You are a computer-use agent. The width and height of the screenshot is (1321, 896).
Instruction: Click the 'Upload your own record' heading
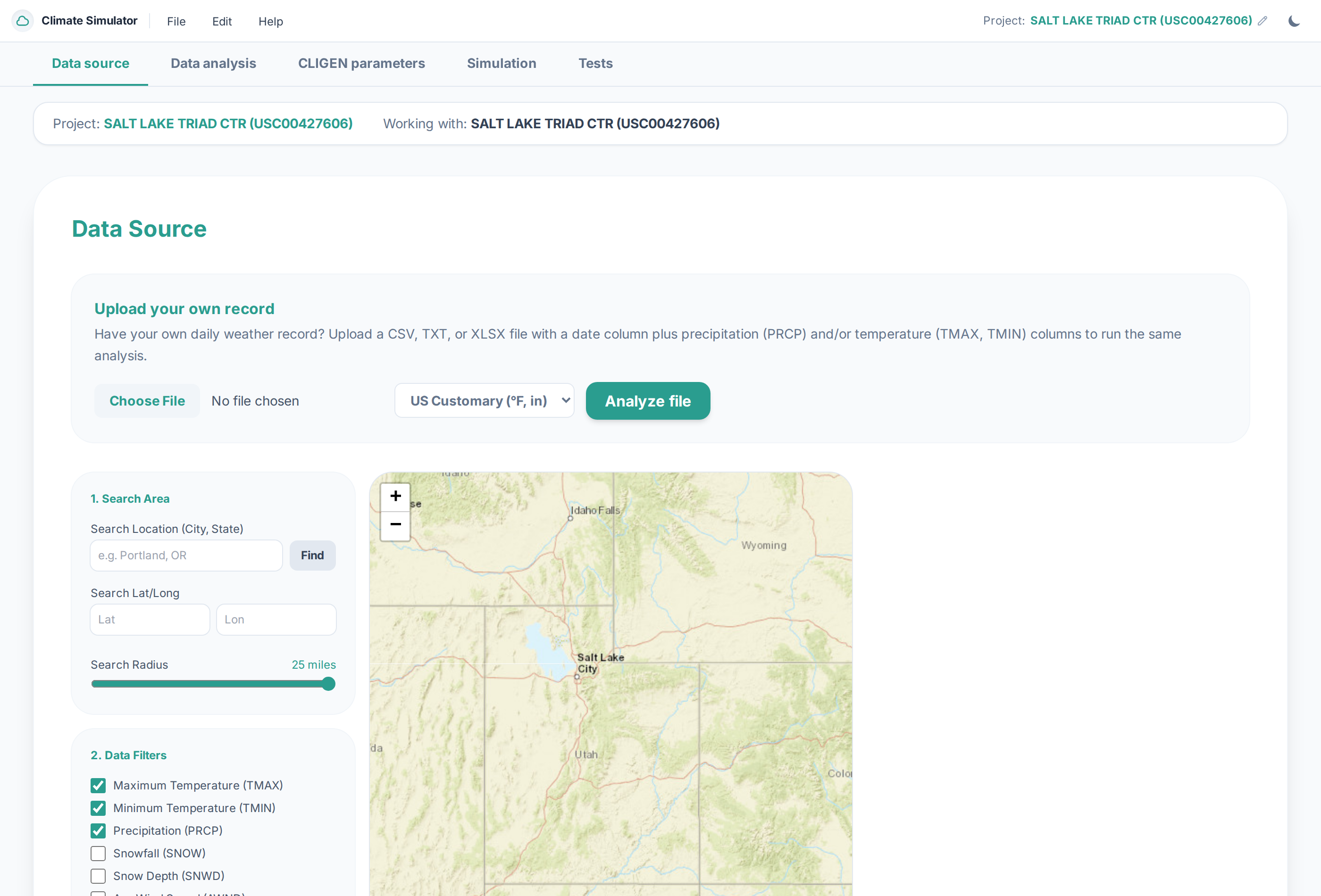184,309
